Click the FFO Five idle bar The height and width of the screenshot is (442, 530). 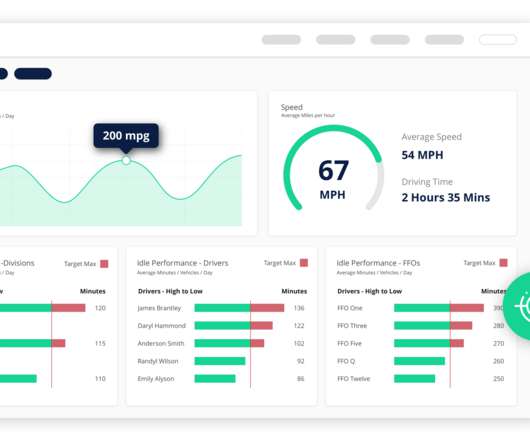pyautogui.click(x=429, y=343)
